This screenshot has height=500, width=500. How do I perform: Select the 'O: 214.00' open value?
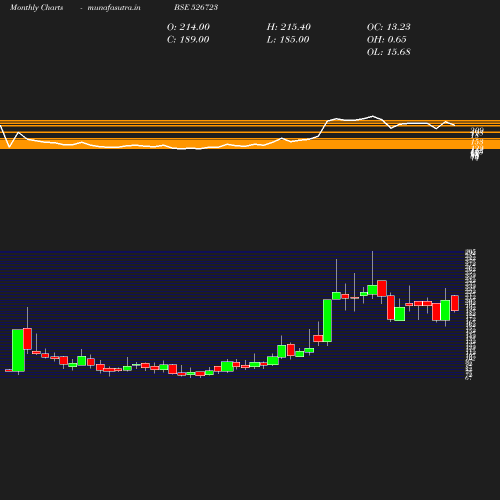pyautogui.click(x=188, y=27)
